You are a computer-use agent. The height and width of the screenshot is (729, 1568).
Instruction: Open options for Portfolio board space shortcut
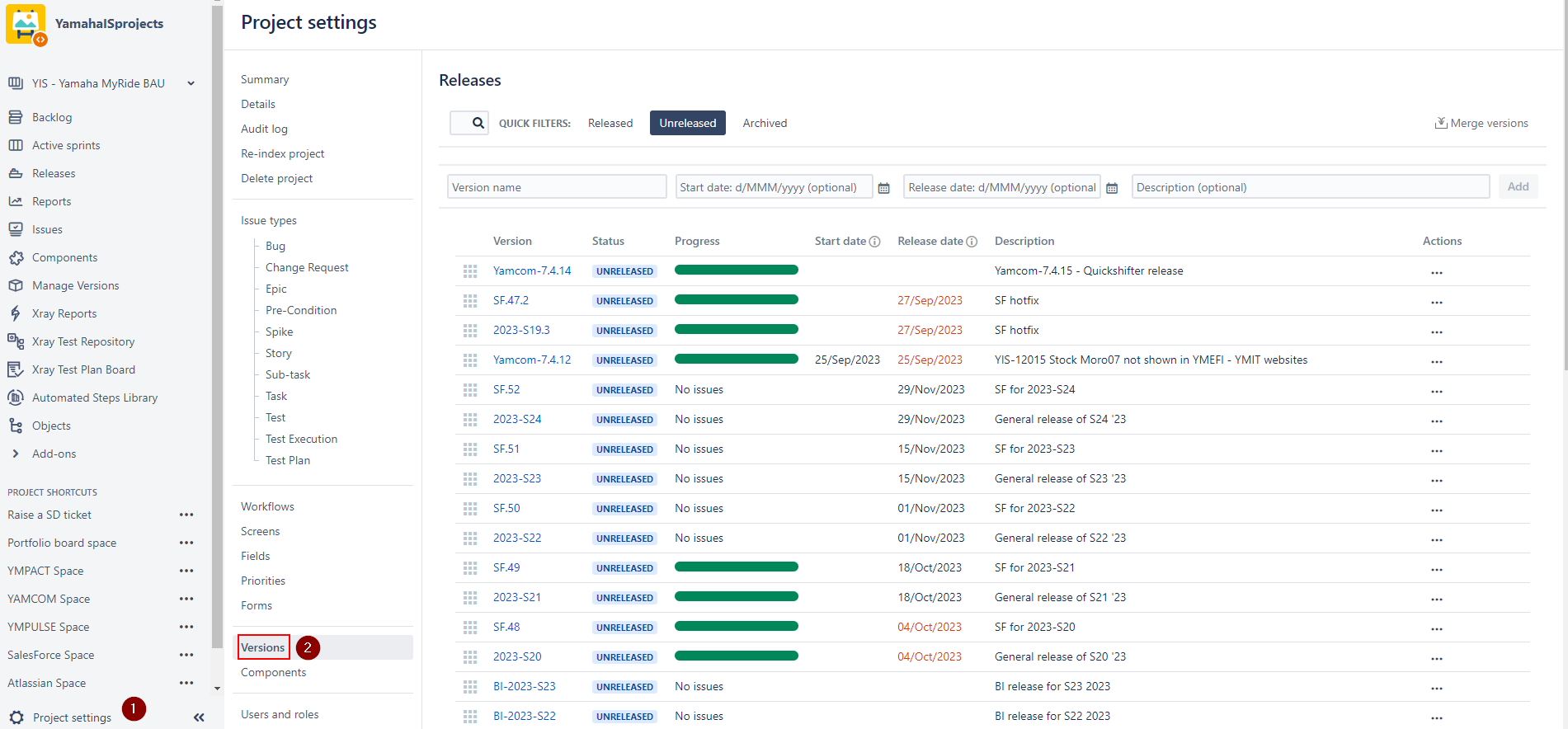(186, 543)
